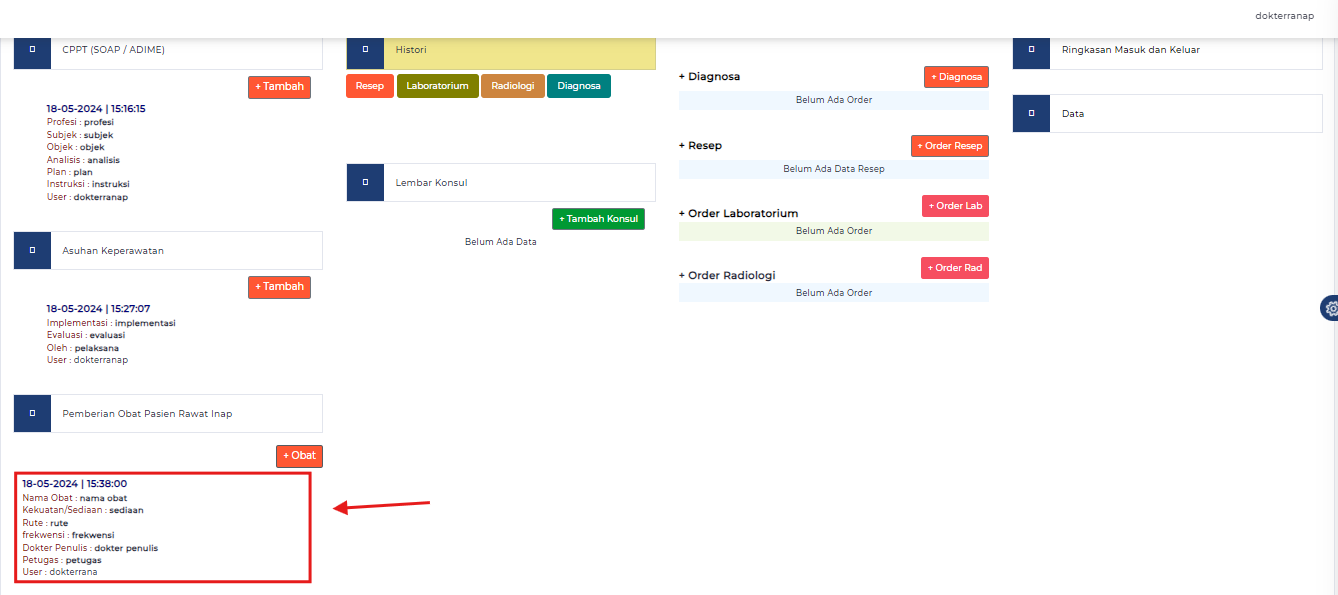Click the + Obat button
This screenshot has height=595, width=1338.
click(x=299, y=456)
